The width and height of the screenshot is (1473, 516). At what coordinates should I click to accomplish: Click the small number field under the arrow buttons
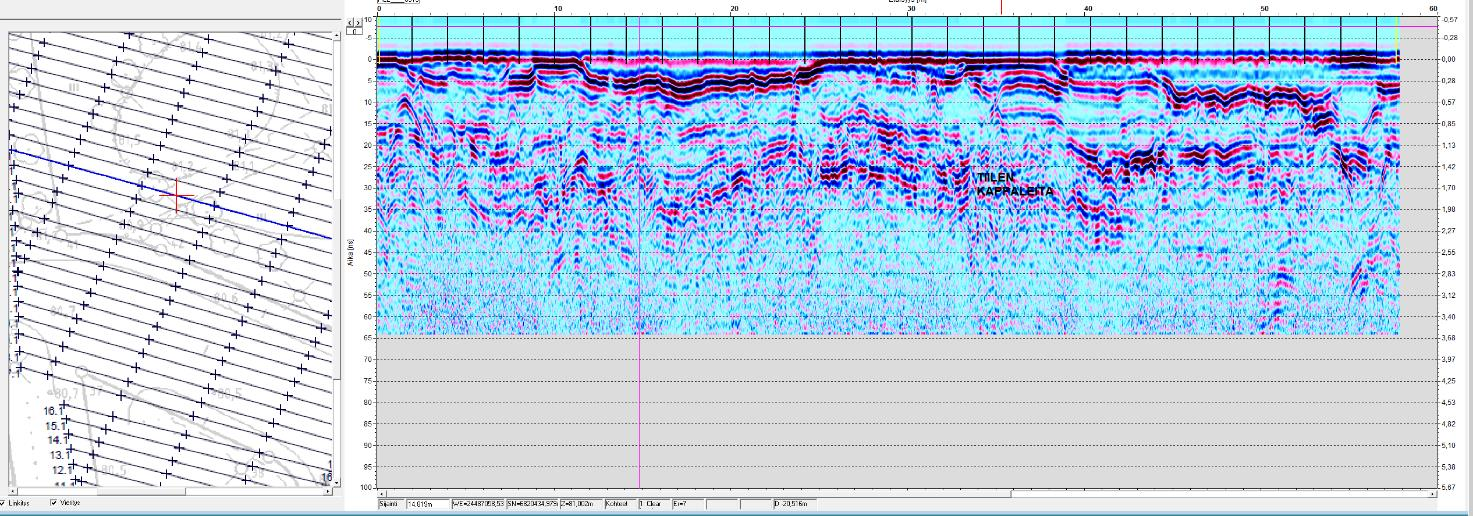click(x=354, y=31)
